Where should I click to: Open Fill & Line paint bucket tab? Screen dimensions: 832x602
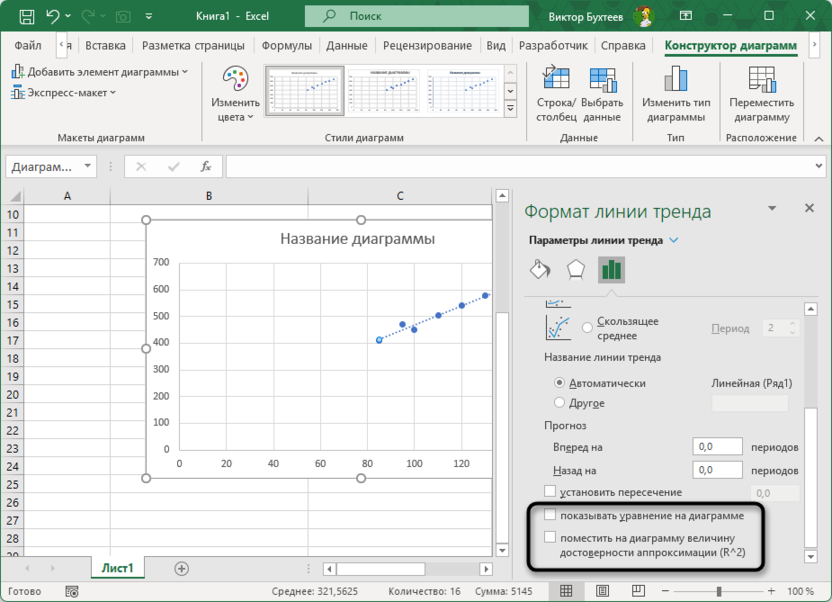point(539,270)
